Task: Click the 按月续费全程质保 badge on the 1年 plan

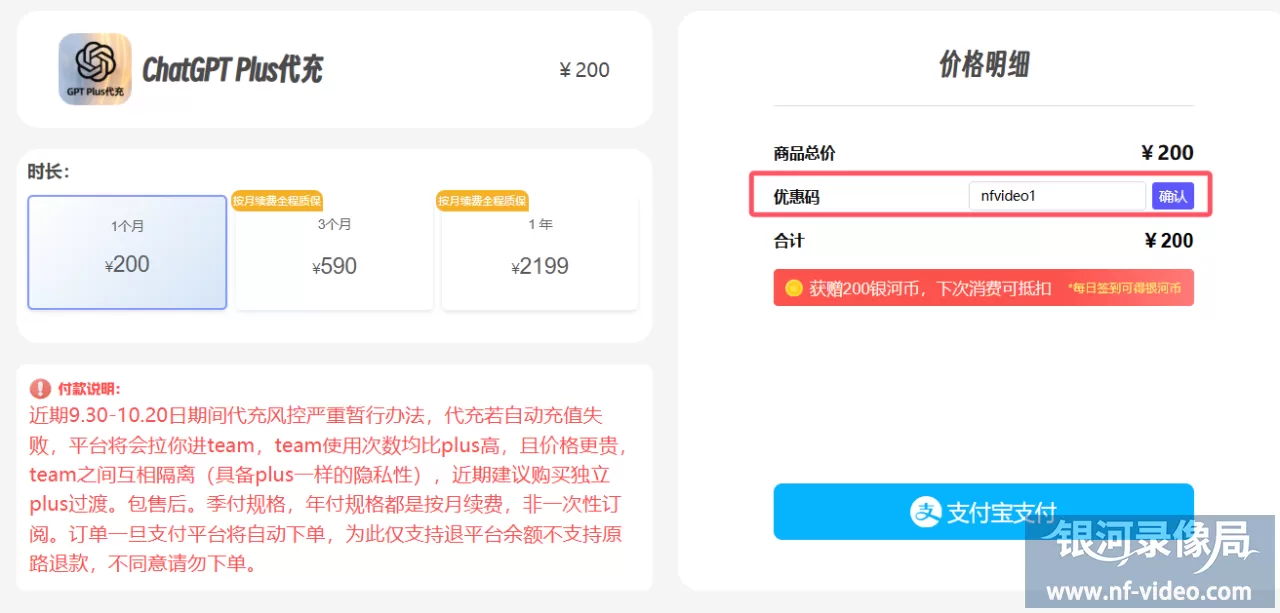Action: tap(483, 200)
